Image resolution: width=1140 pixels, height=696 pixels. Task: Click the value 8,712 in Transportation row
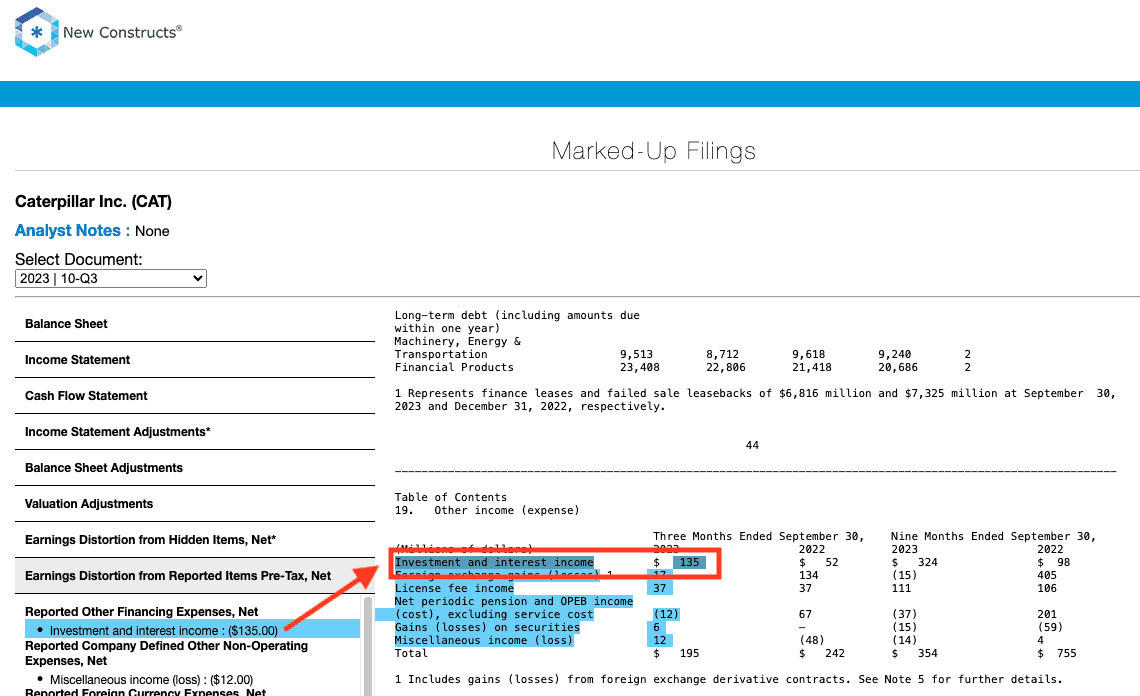tap(723, 355)
